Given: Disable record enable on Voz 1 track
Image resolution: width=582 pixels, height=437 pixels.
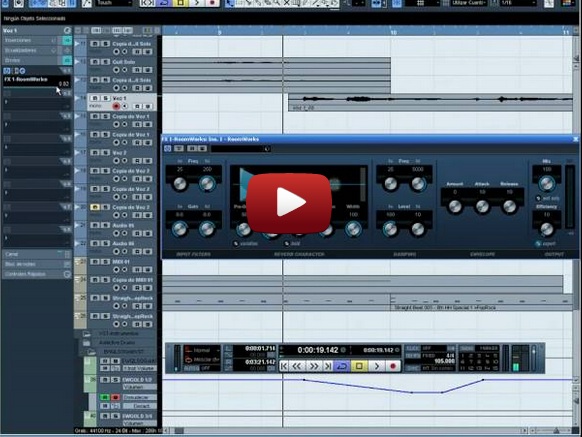Looking at the screenshot, I should (x=116, y=107).
